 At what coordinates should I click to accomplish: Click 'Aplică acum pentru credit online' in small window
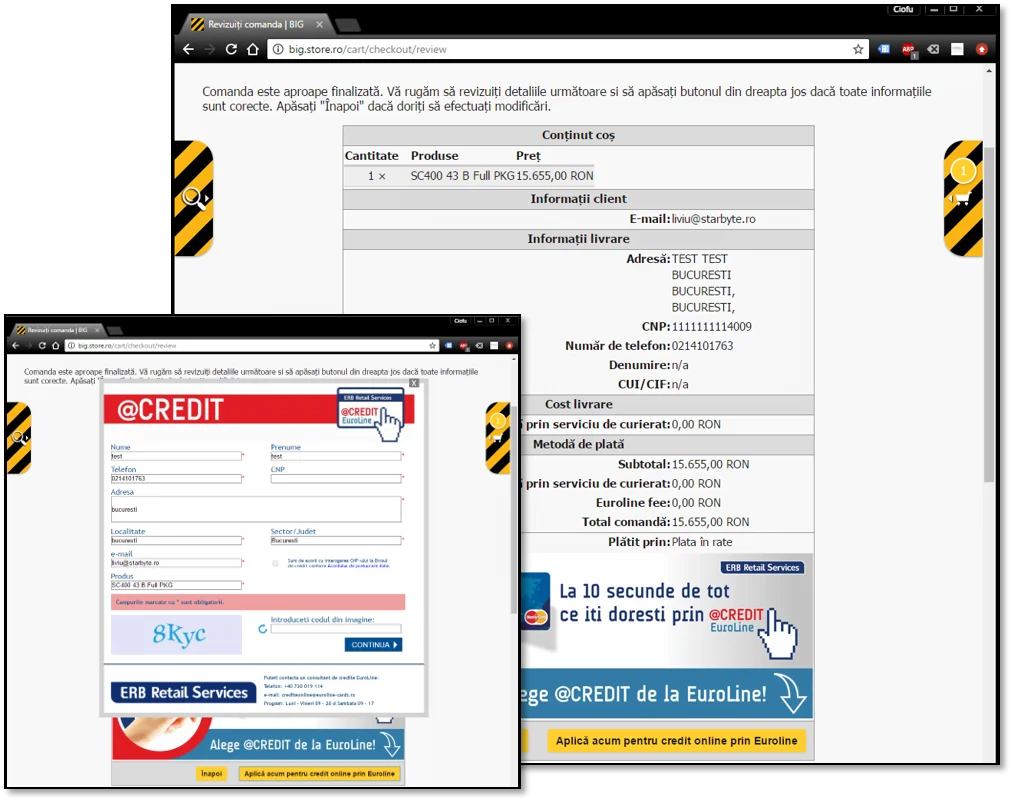(x=319, y=774)
